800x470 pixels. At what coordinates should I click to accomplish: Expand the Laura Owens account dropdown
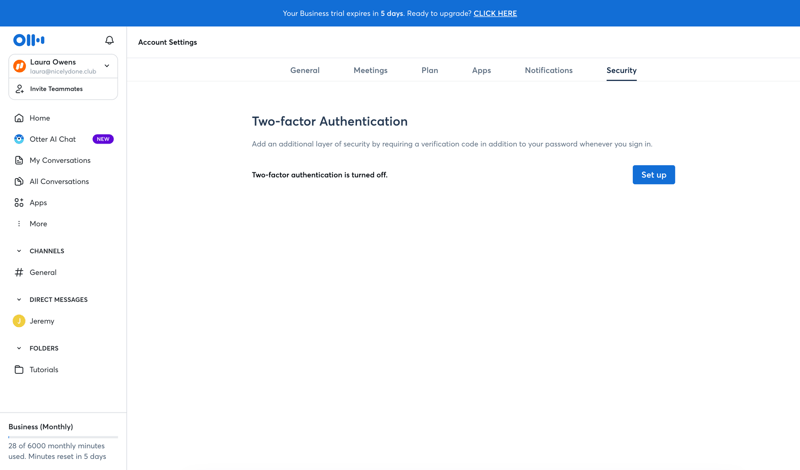click(107, 66)
